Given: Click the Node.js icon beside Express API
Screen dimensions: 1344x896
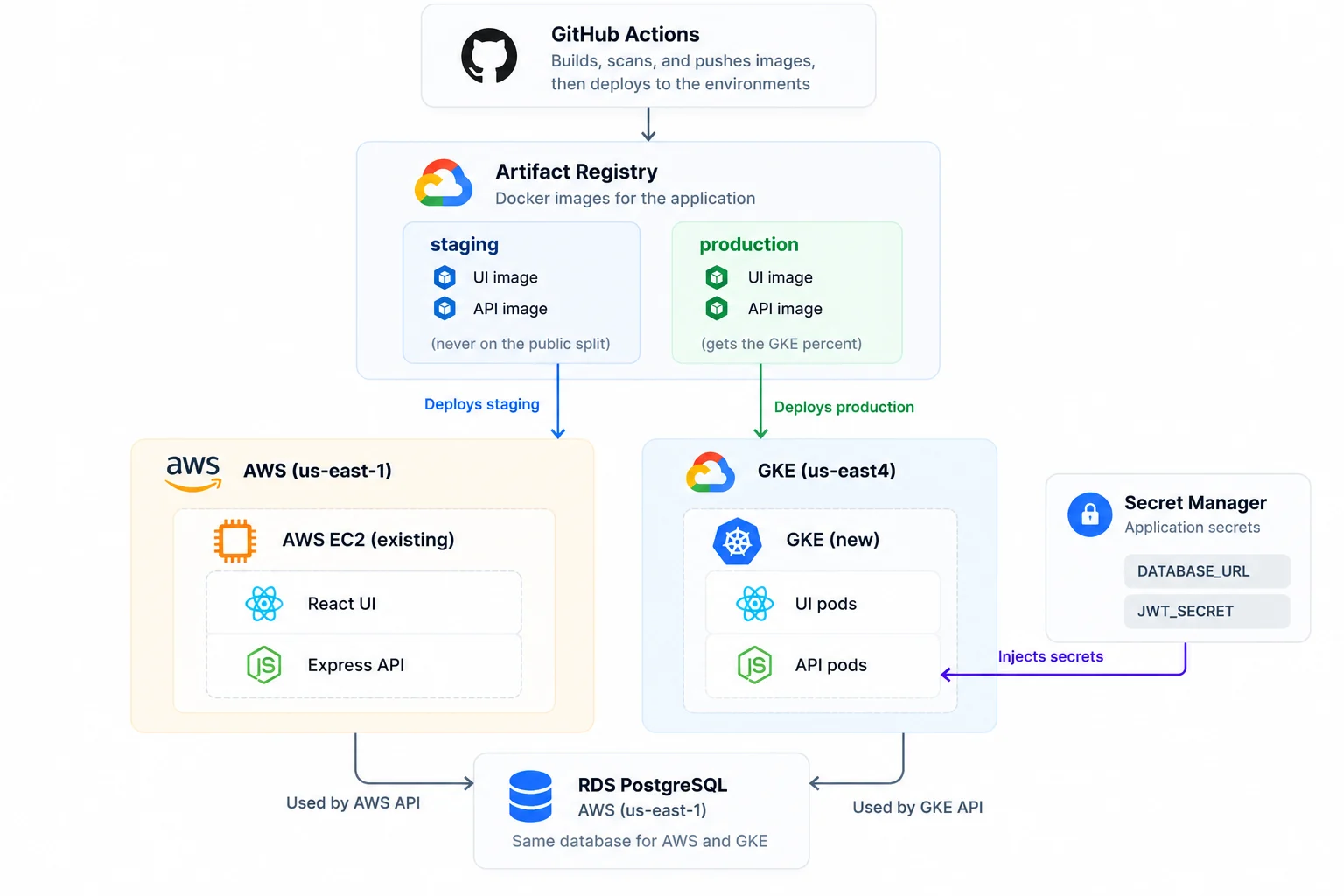Looking at the screenshot, I should [x=263, y=665].
